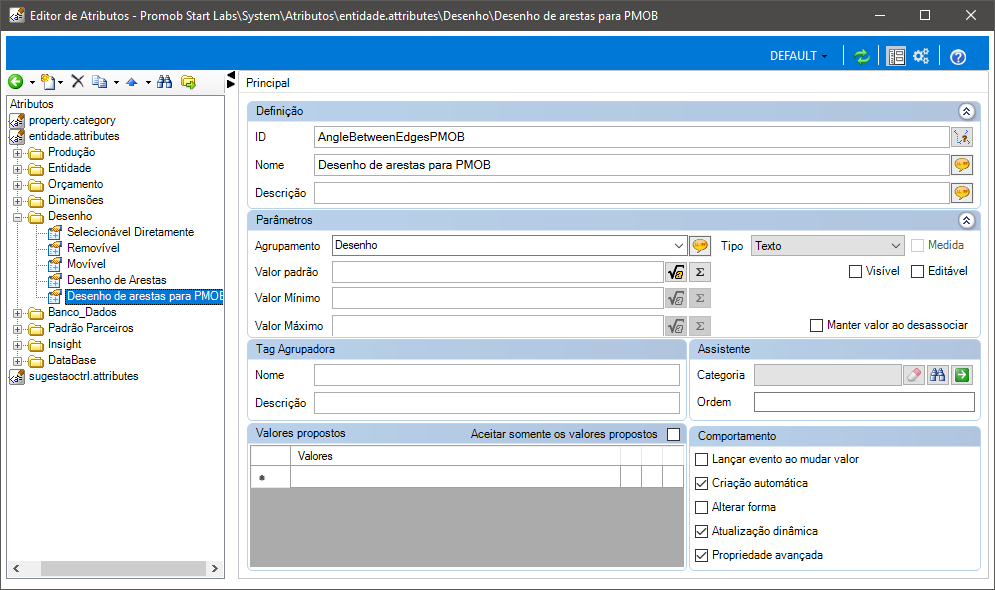
Task: Click the Ordem input field
Action: point(864,402)
